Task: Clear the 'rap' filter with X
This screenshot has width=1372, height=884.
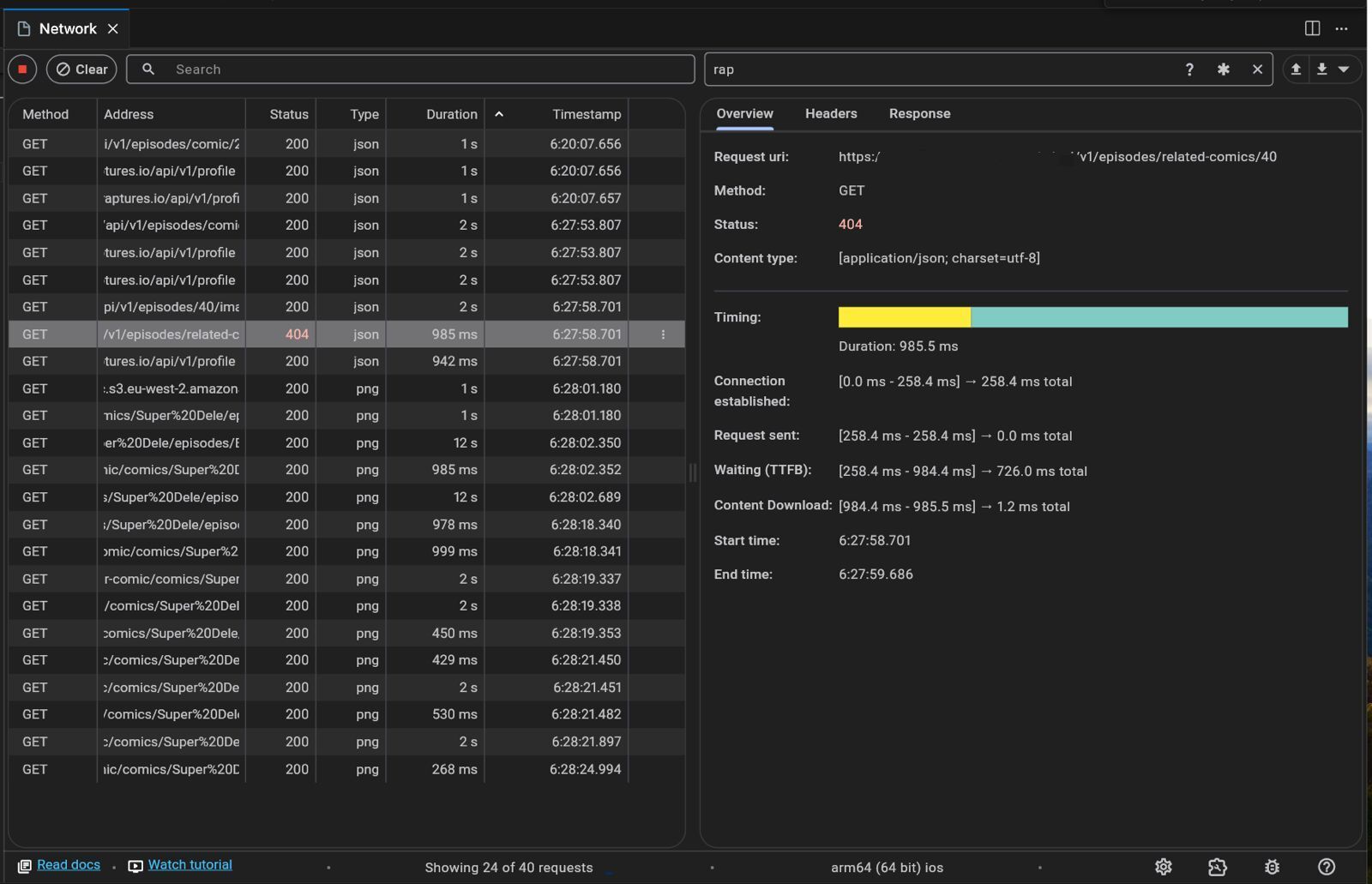Action: point(1257,69)
